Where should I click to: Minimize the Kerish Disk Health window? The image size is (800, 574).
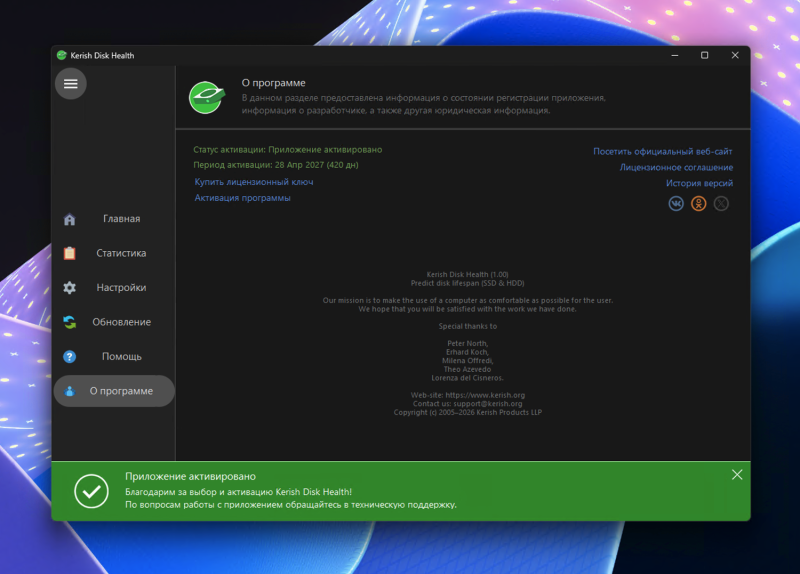click(674, 55)
